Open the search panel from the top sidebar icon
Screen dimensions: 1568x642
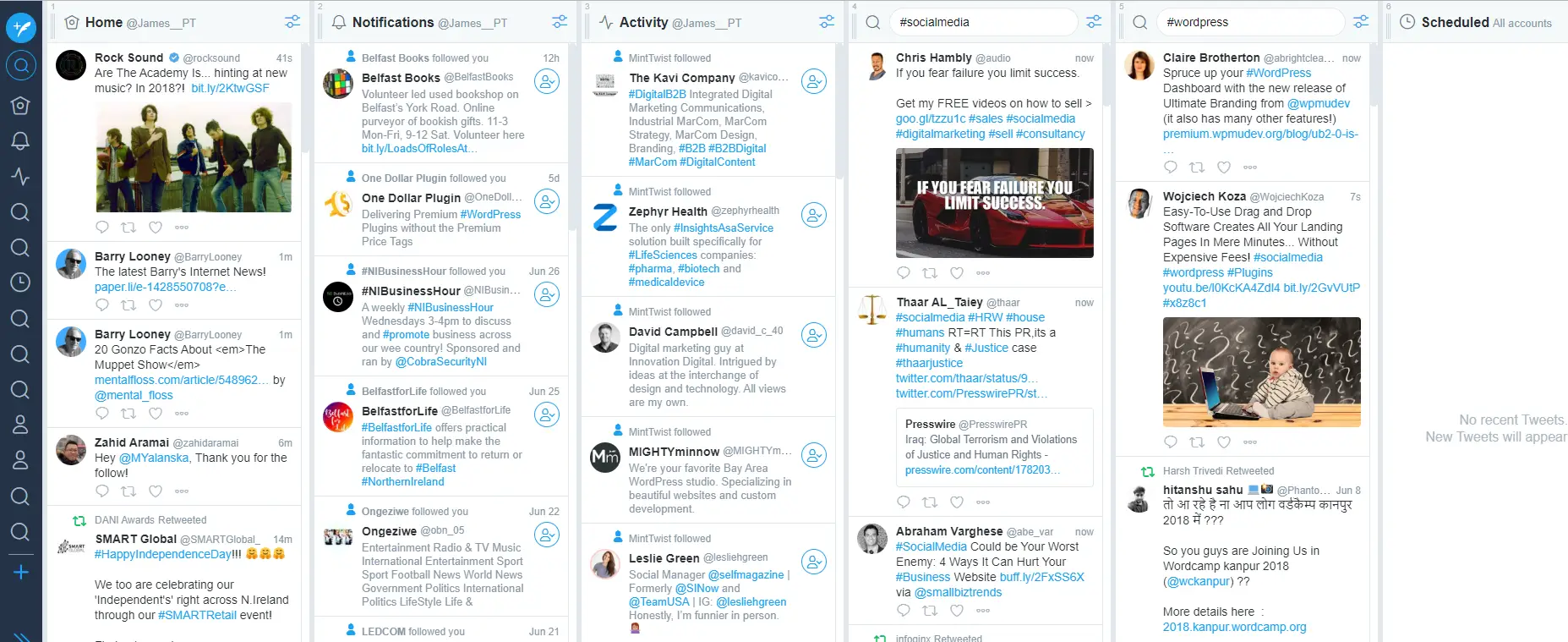[x=21, y=65]
